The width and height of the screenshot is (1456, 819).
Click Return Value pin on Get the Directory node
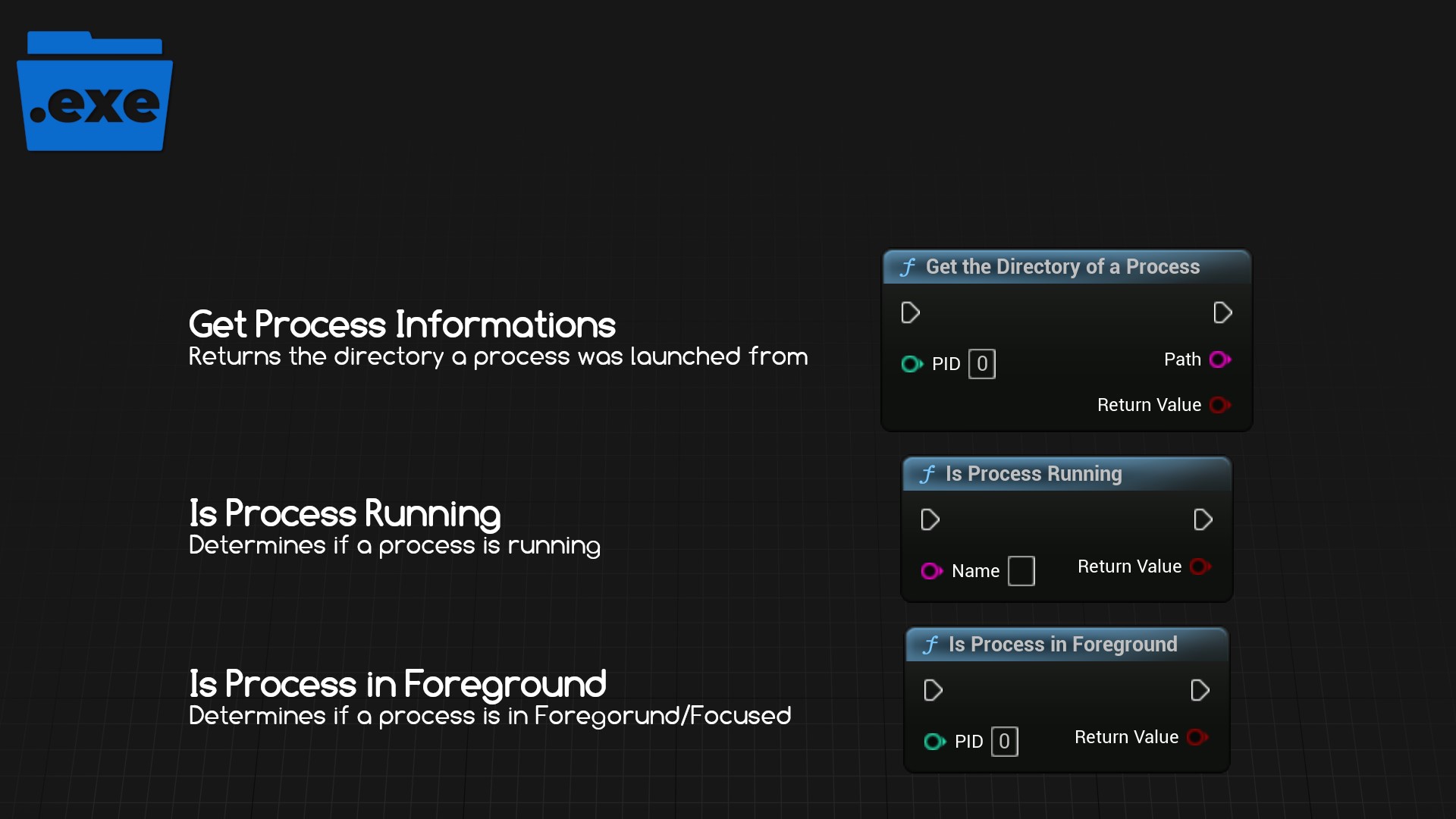click(x=1219, y=405)
